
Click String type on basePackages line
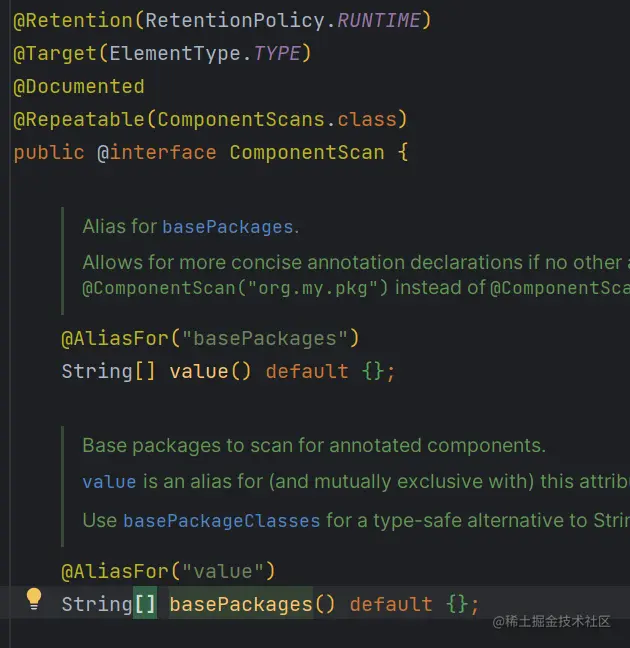[97, 605]
